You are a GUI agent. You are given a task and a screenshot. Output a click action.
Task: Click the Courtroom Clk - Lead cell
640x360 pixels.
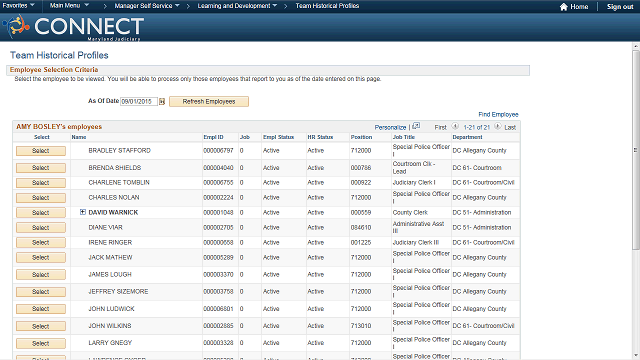click(414, 168)
